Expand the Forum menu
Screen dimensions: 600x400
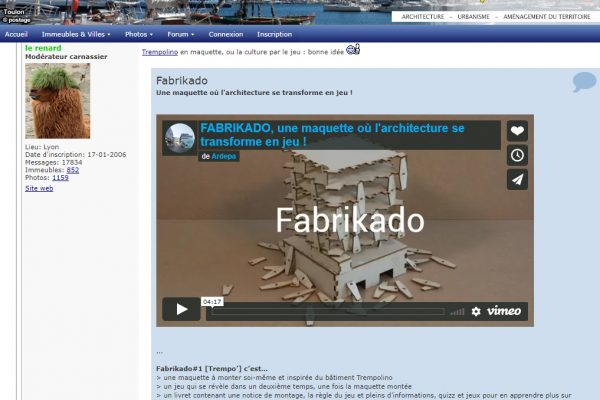click(181, 34)
